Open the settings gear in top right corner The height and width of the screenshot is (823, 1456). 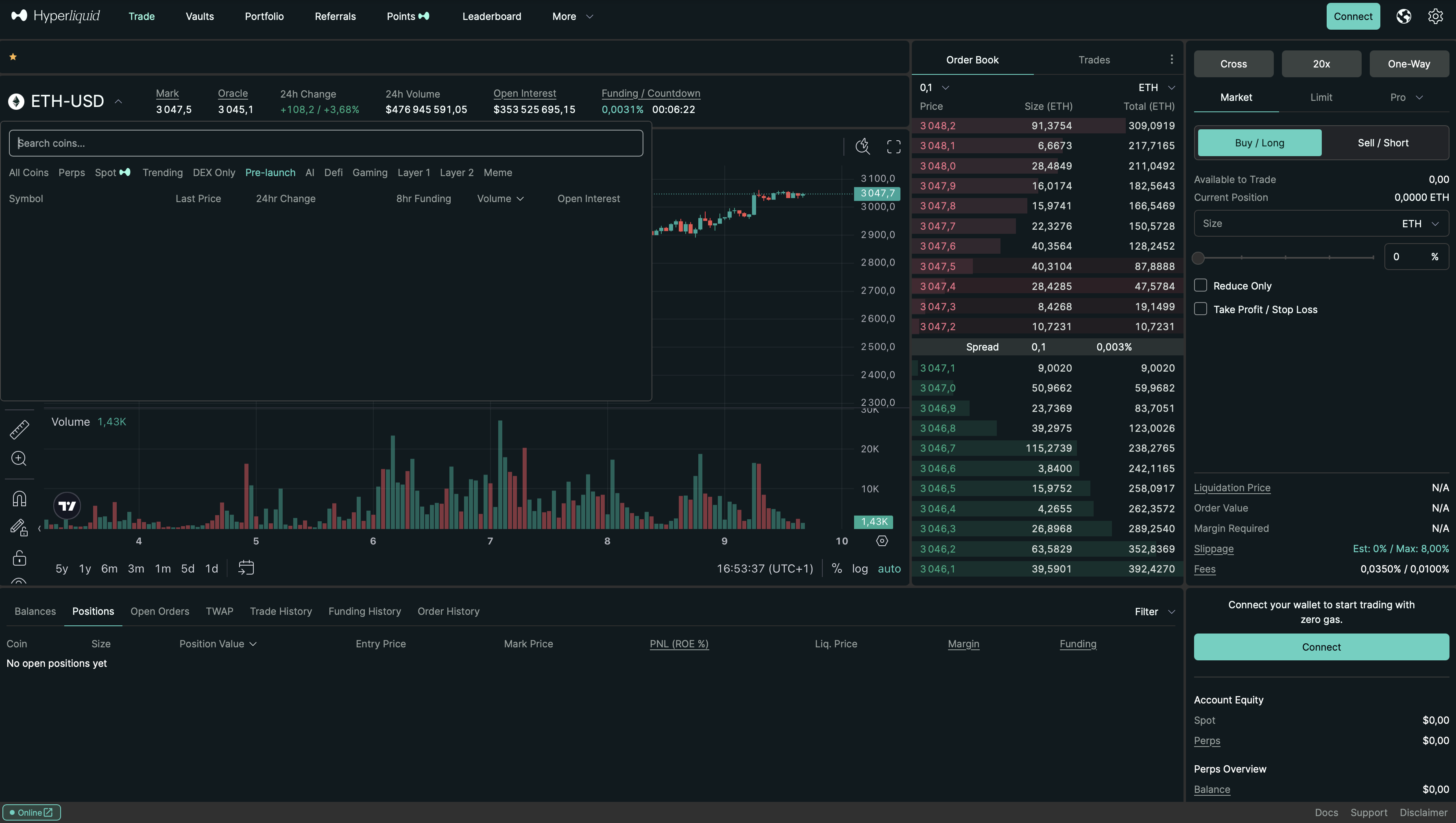point(1435,16)
